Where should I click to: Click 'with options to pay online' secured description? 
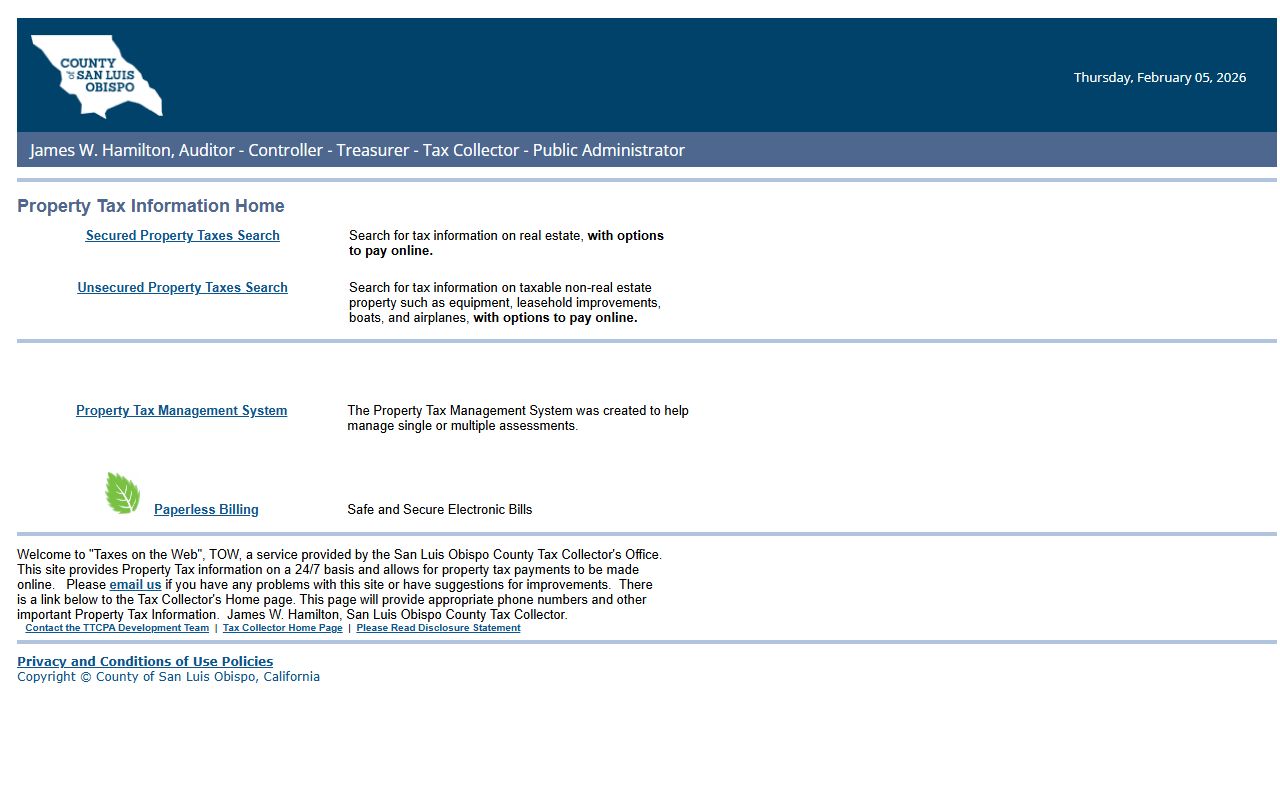506,243
